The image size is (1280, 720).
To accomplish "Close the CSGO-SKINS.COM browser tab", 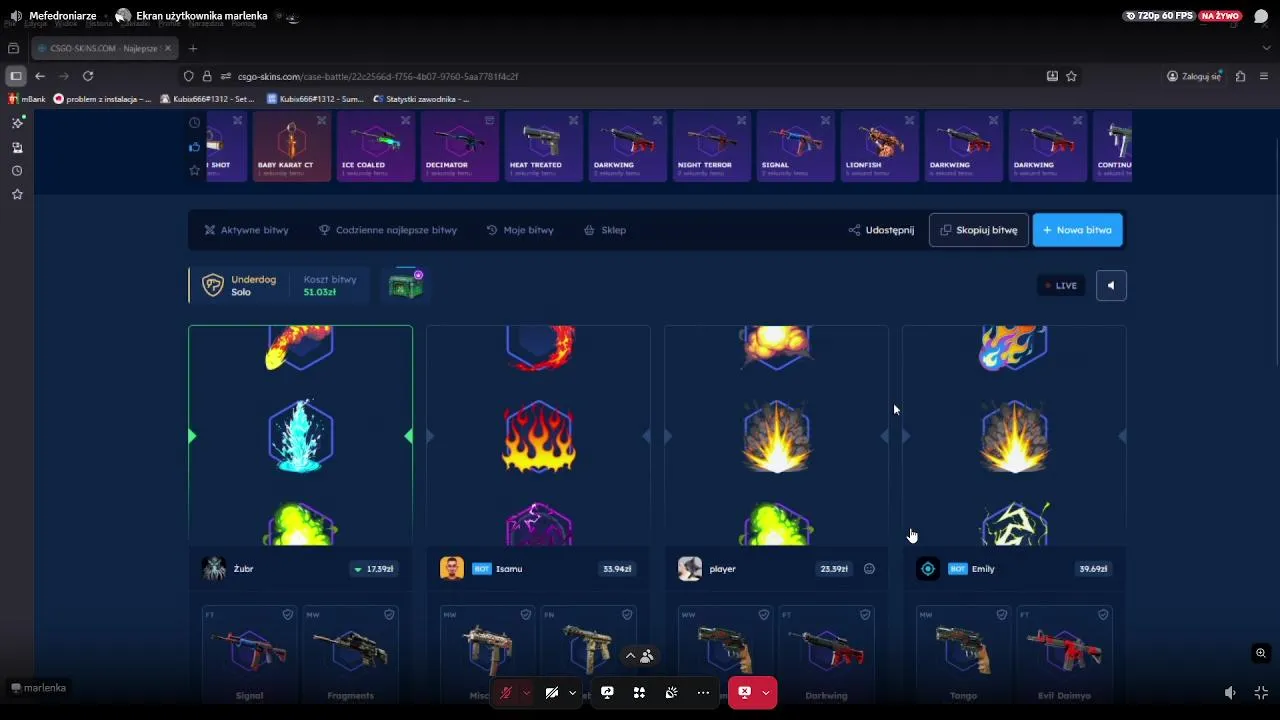I will pos(168,48).
